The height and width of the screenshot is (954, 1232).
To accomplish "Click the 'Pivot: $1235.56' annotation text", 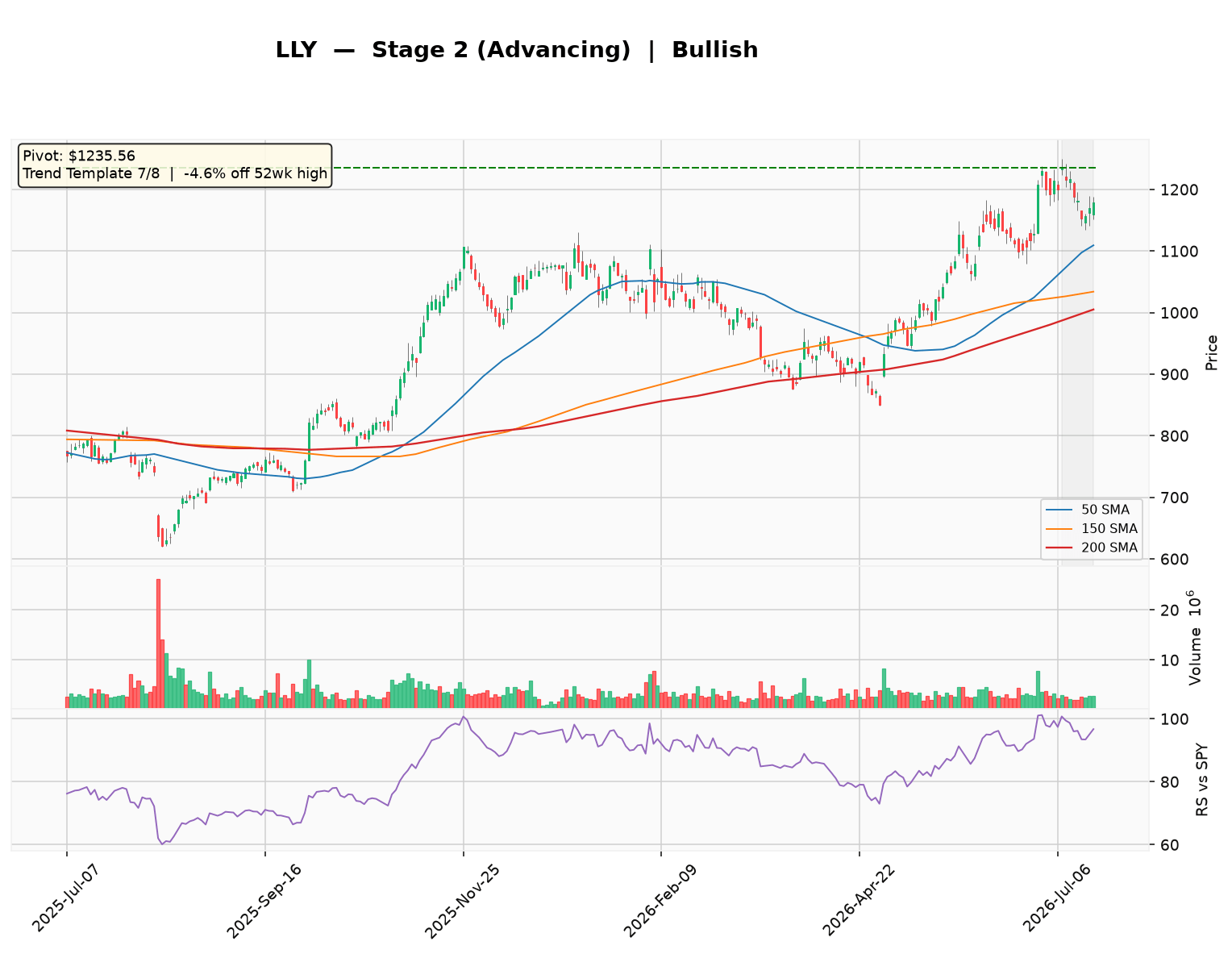I will pyautogui.click(x=79, y=156).
